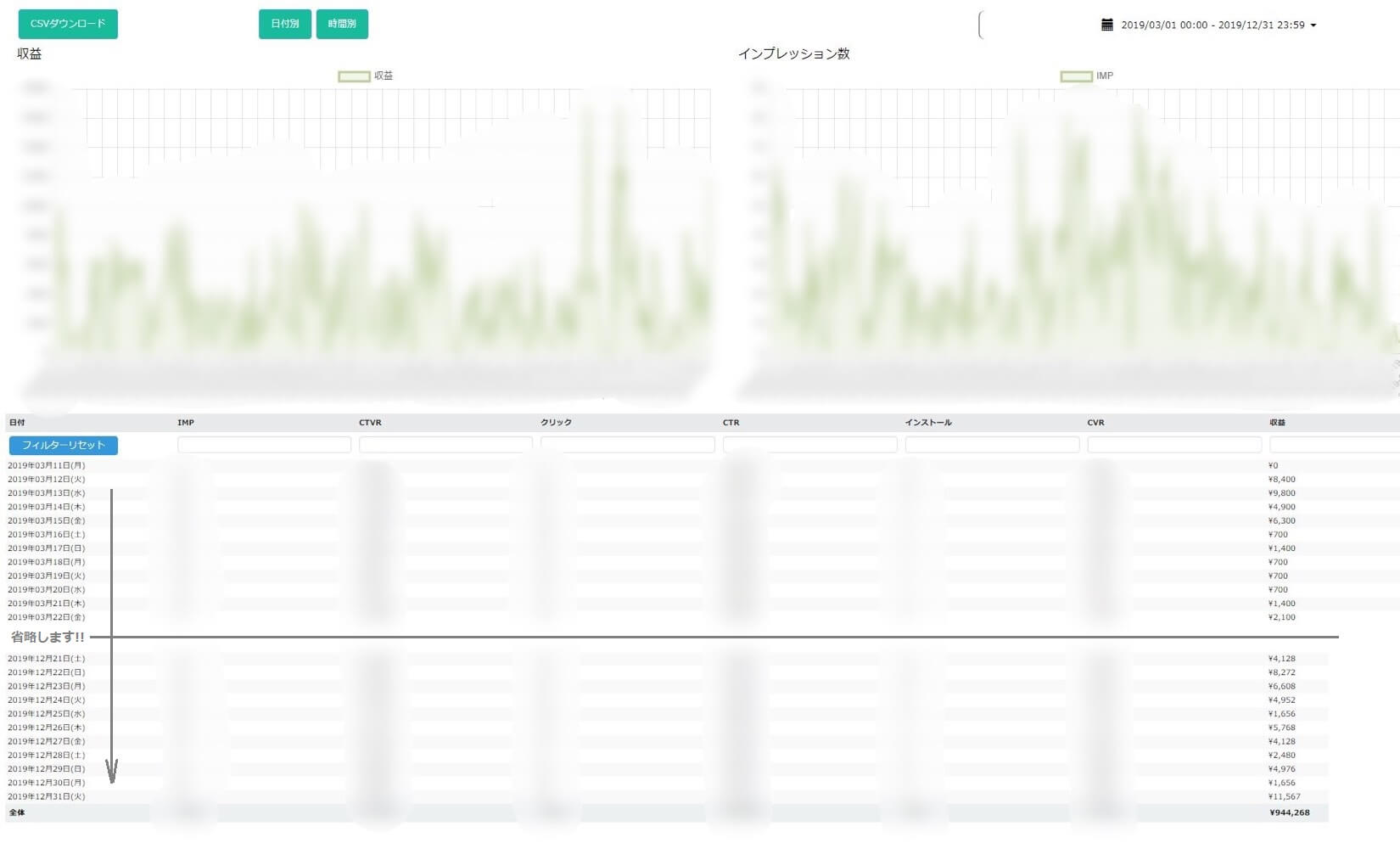
Task: Focus the インストール column filter field
Action: coord(992,444)
